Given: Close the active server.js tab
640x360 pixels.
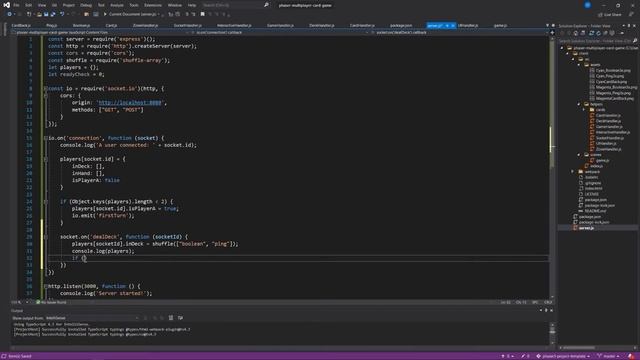Looking at the screenshot, I should tap(453, 26).
